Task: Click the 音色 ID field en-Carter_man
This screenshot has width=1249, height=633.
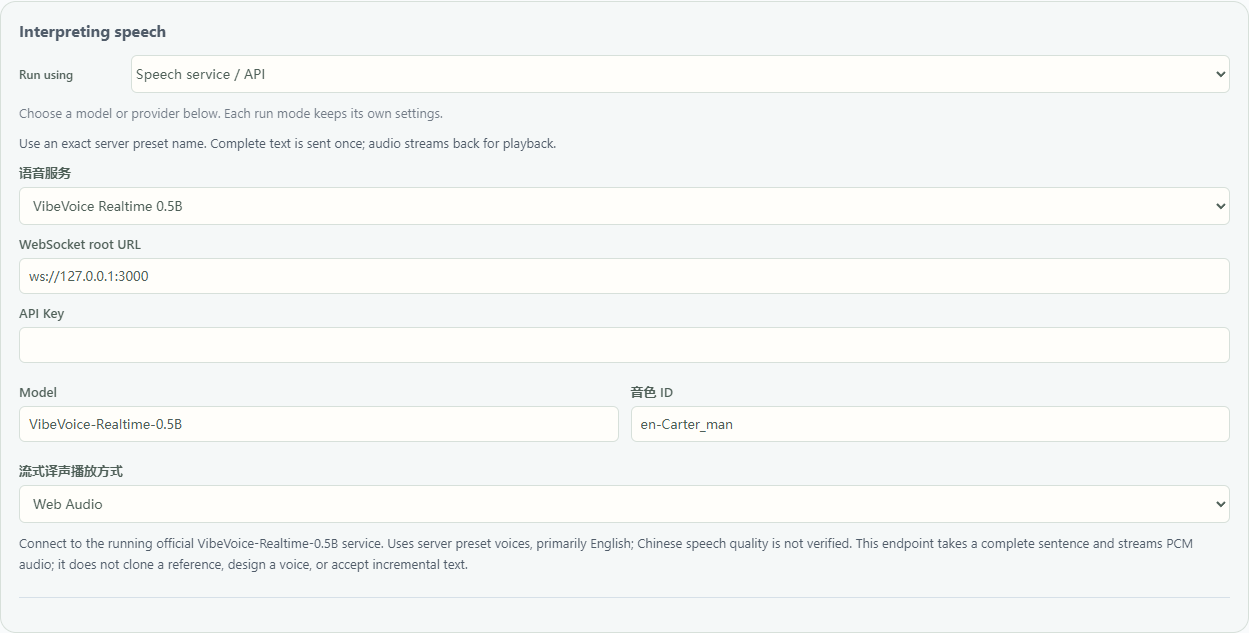Action: (930, 424)
